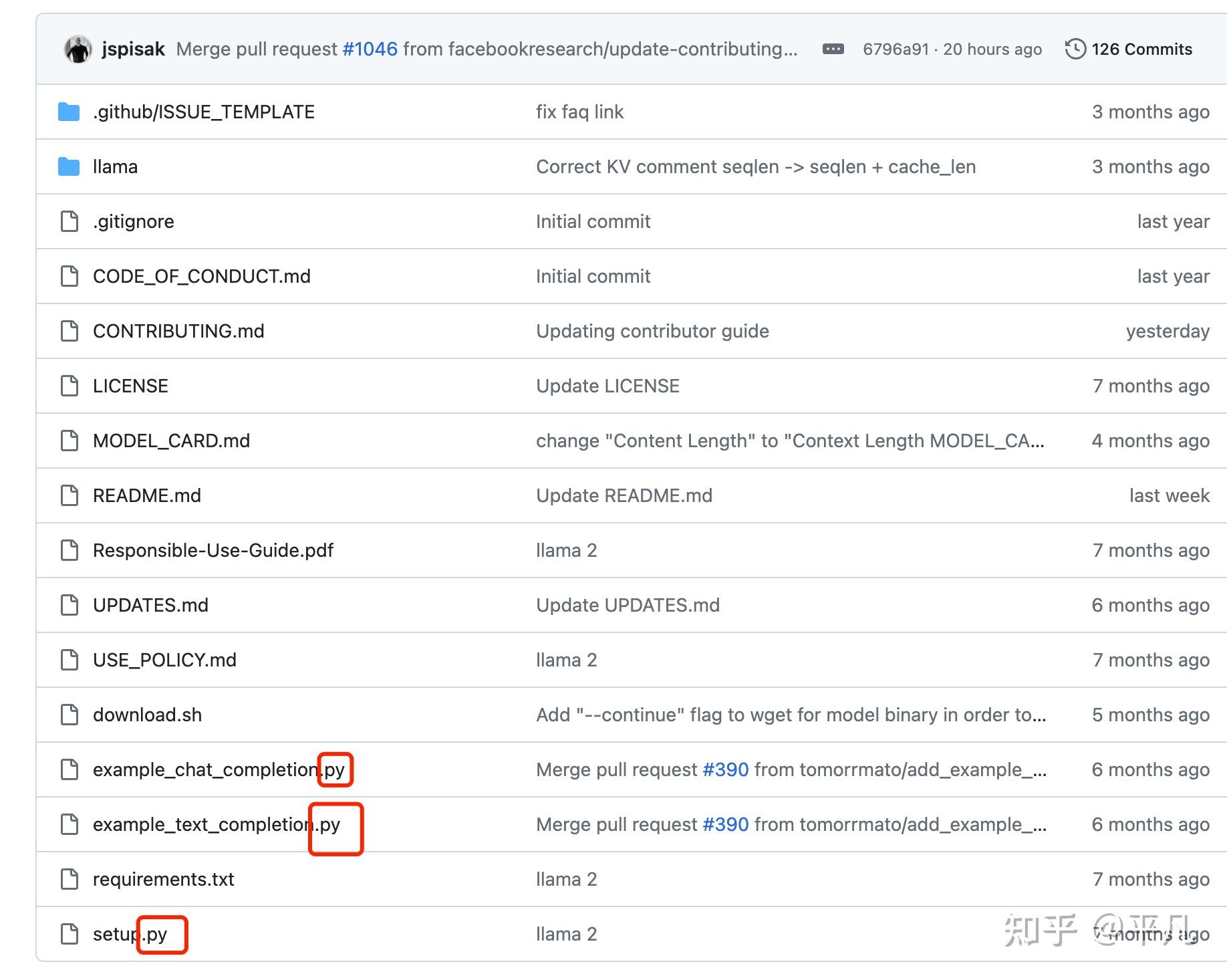Viewport: 1227px width, 980px height.
Task: Open the 126 Commits history
Action: pos(1129,49)
